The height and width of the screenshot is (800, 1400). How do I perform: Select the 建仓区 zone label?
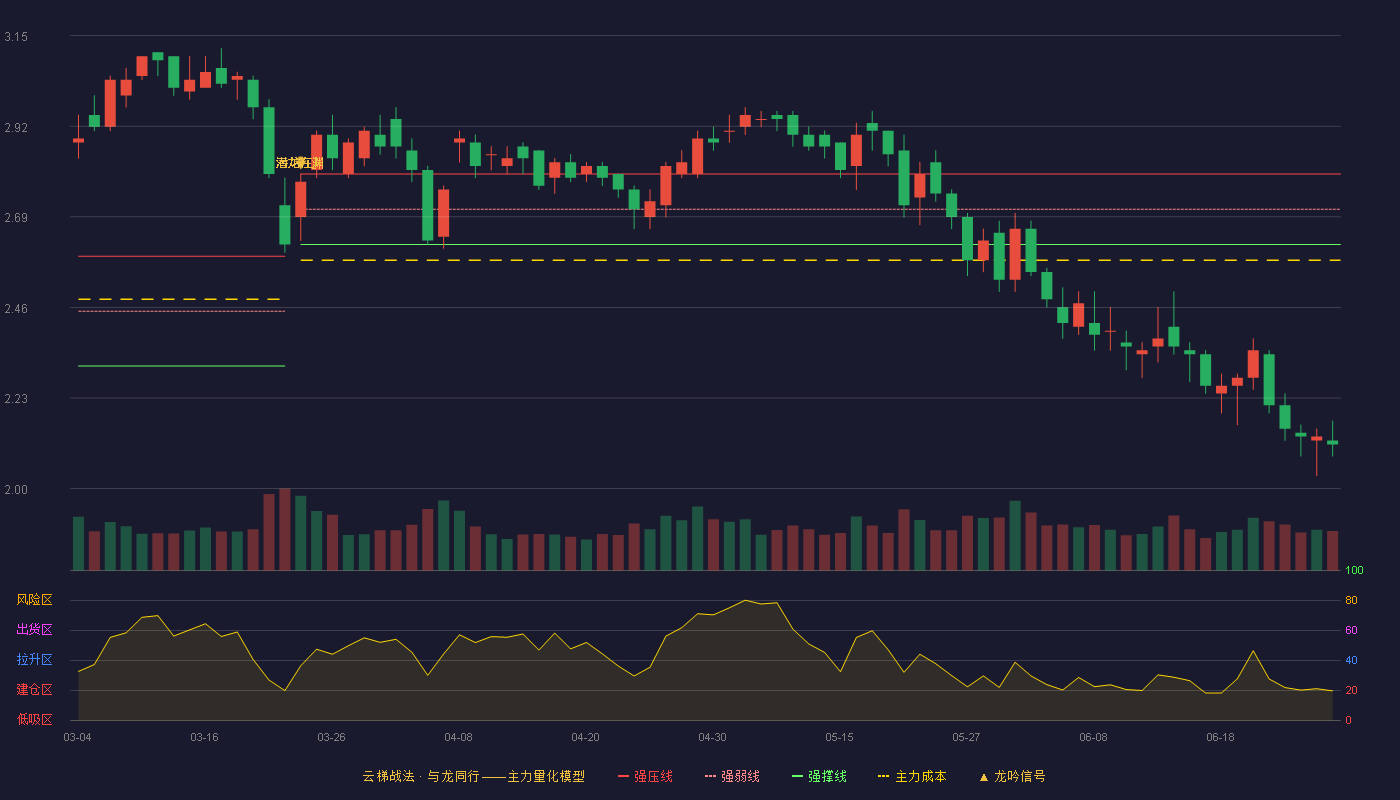tap(34, 690)
